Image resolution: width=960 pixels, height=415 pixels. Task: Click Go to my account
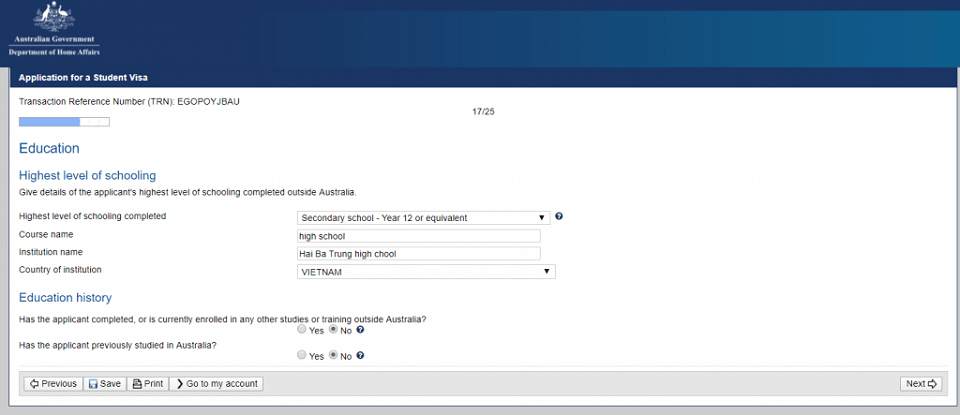(x=216, y=383)
